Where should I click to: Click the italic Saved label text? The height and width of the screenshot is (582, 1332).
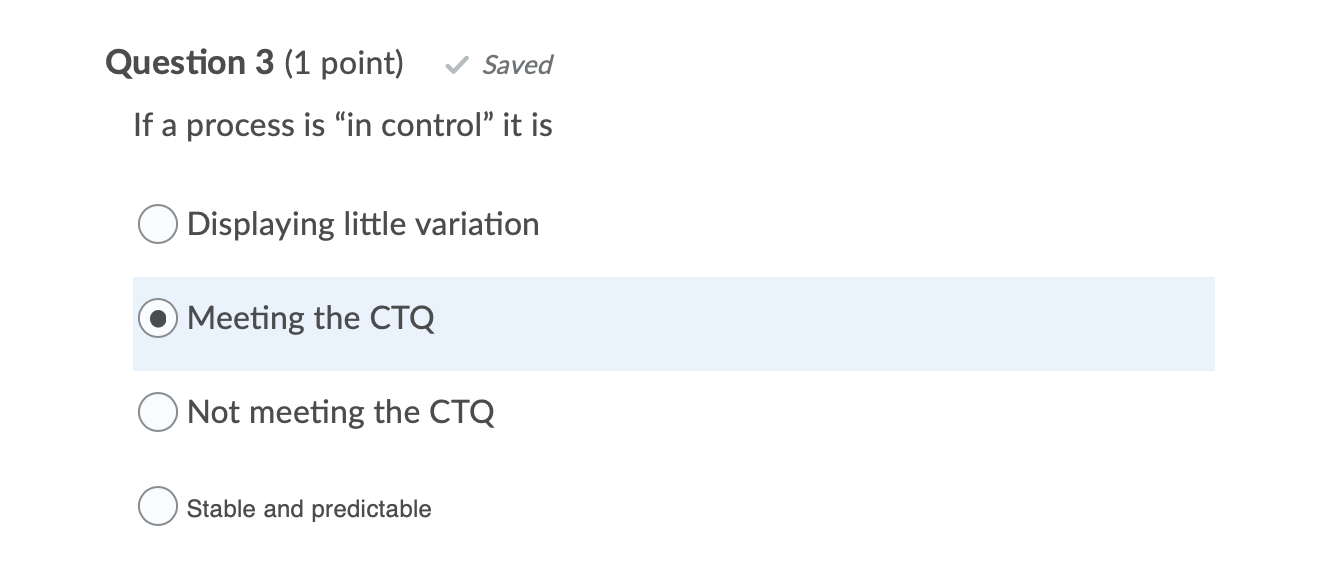517,65
